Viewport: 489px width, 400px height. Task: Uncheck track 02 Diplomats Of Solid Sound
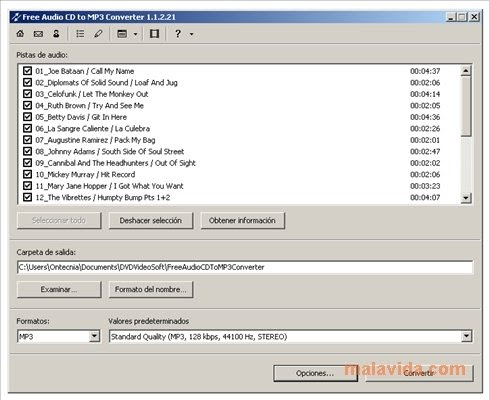27,82
